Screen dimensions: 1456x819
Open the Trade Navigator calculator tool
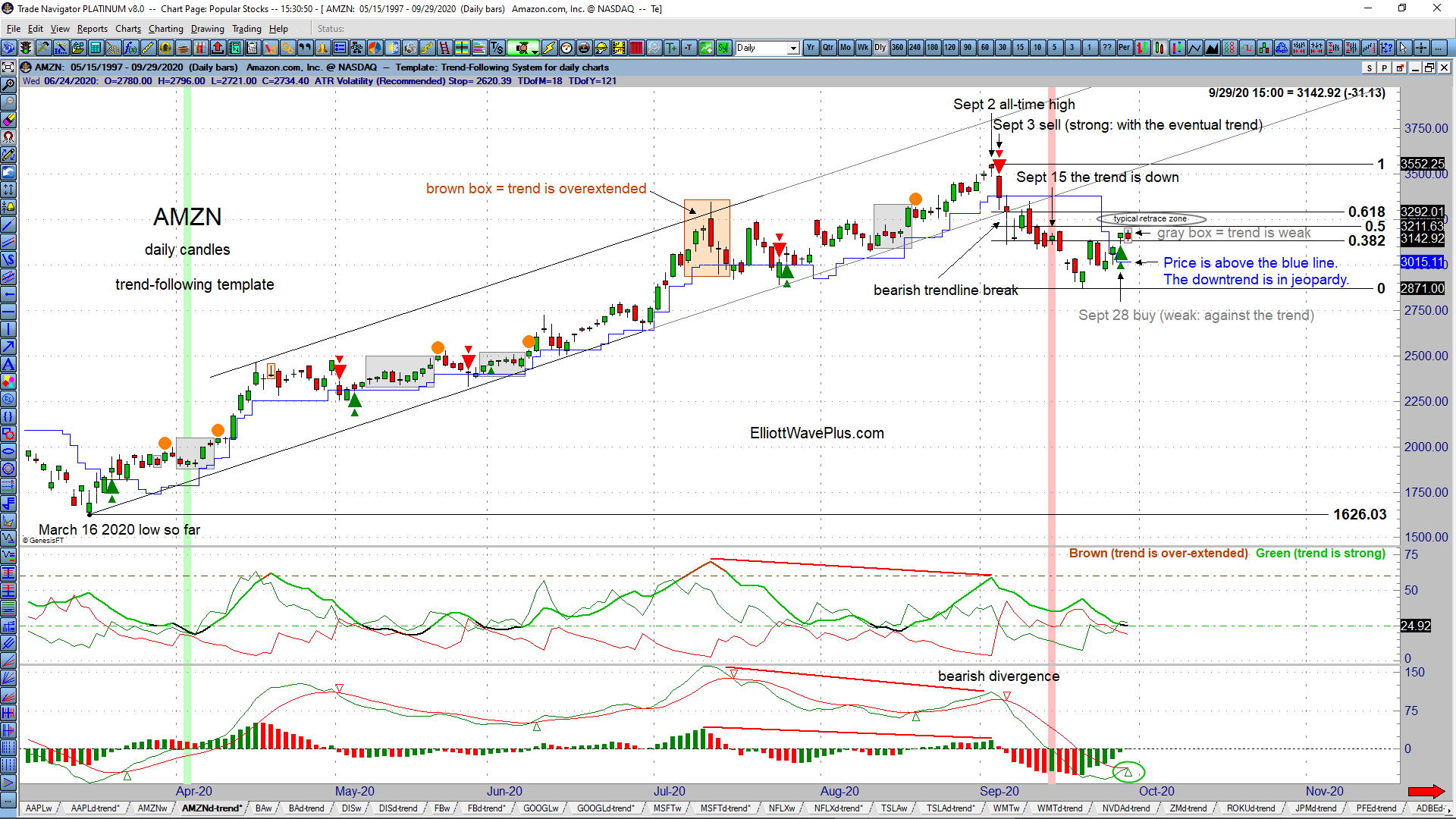[96, 47]
